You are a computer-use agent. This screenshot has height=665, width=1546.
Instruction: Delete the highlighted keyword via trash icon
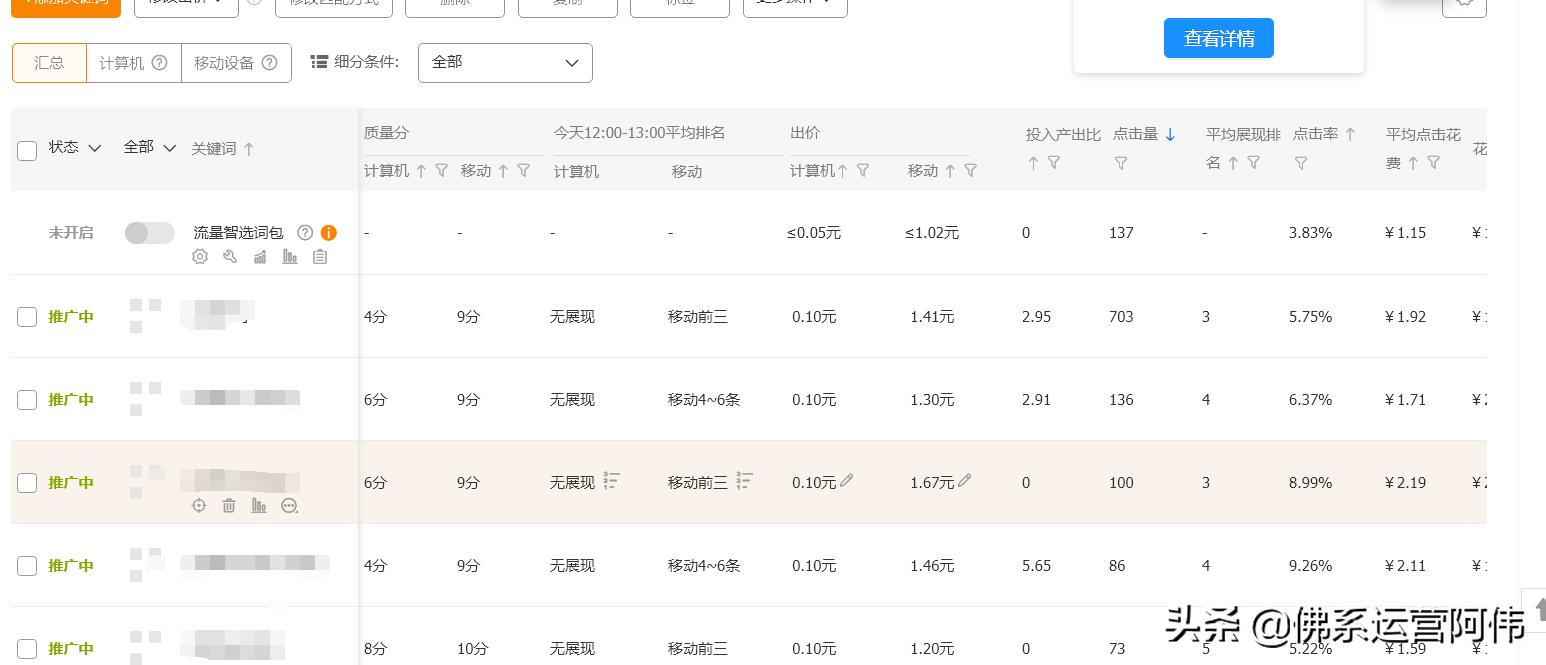point(229,506)
